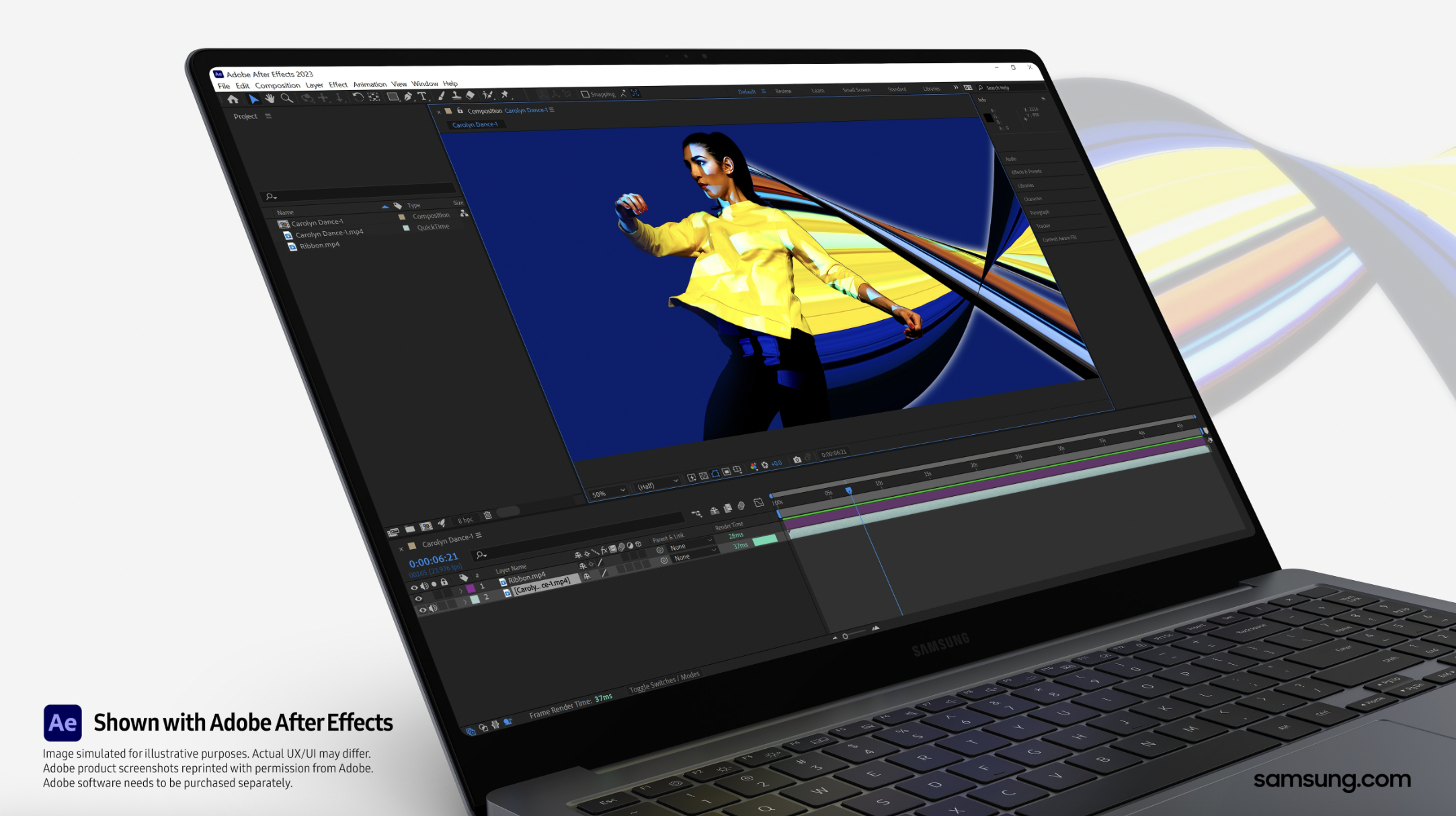Enable the Snapping checkbox

click(x=585, y=94)
